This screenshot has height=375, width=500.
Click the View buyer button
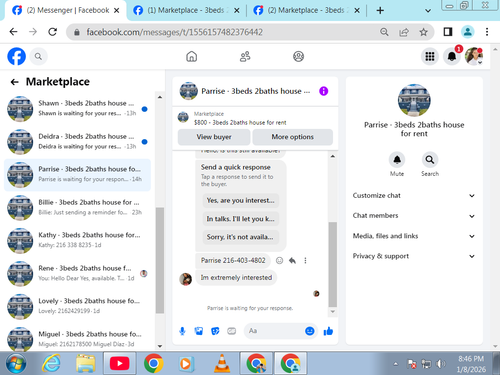214,137
